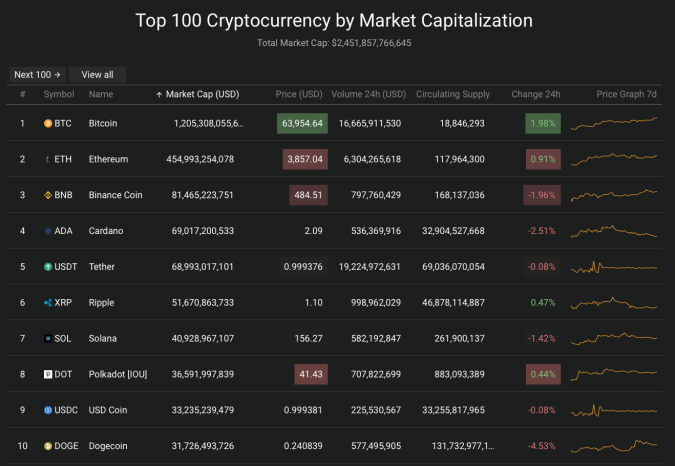Sort by rank # column header
Image resolution: width=675 pixels, height=466 pixels.
pos(22,94)
